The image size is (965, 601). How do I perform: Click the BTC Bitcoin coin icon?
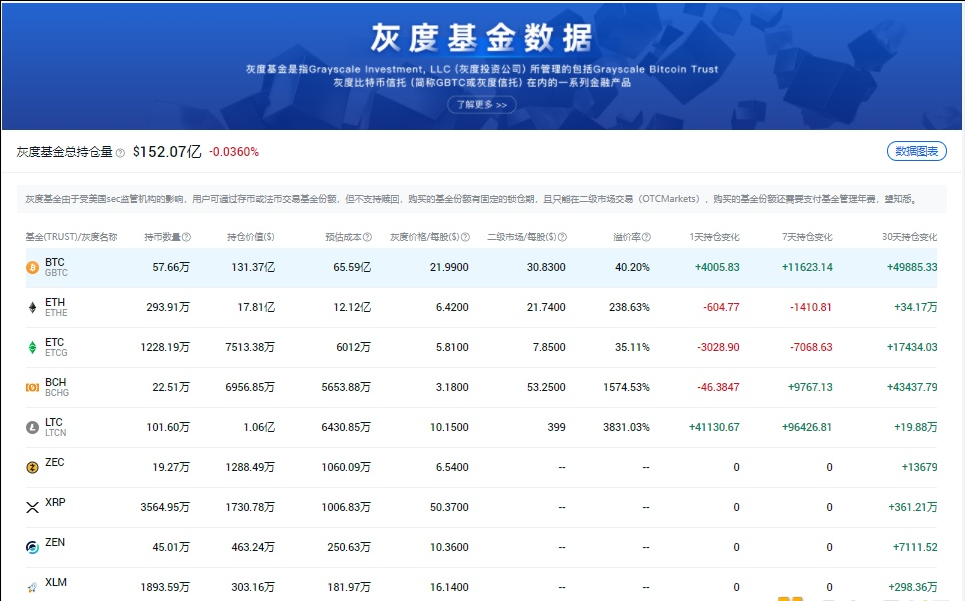(x=32, y=268)
